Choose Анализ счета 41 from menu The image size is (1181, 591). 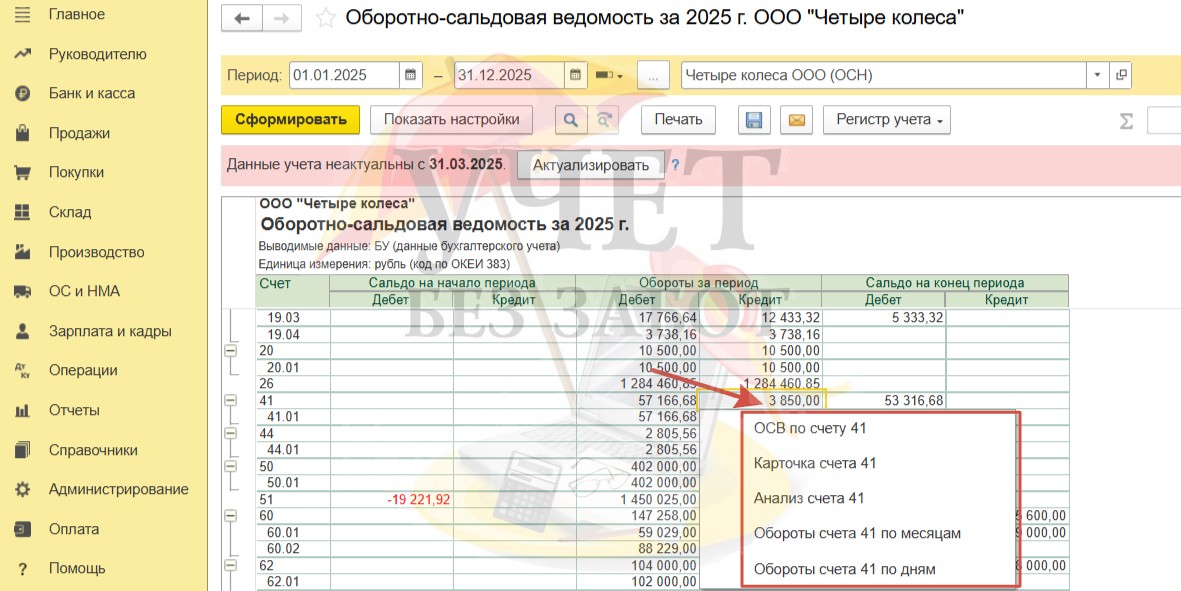point(809,498)
